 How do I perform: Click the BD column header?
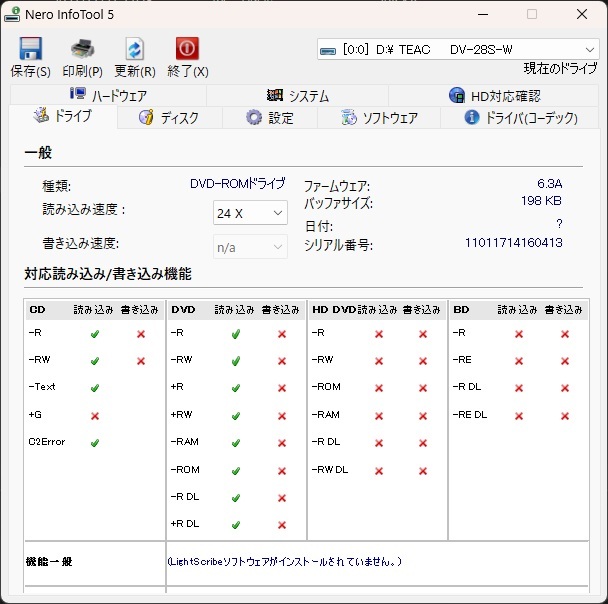pos(461,309)
